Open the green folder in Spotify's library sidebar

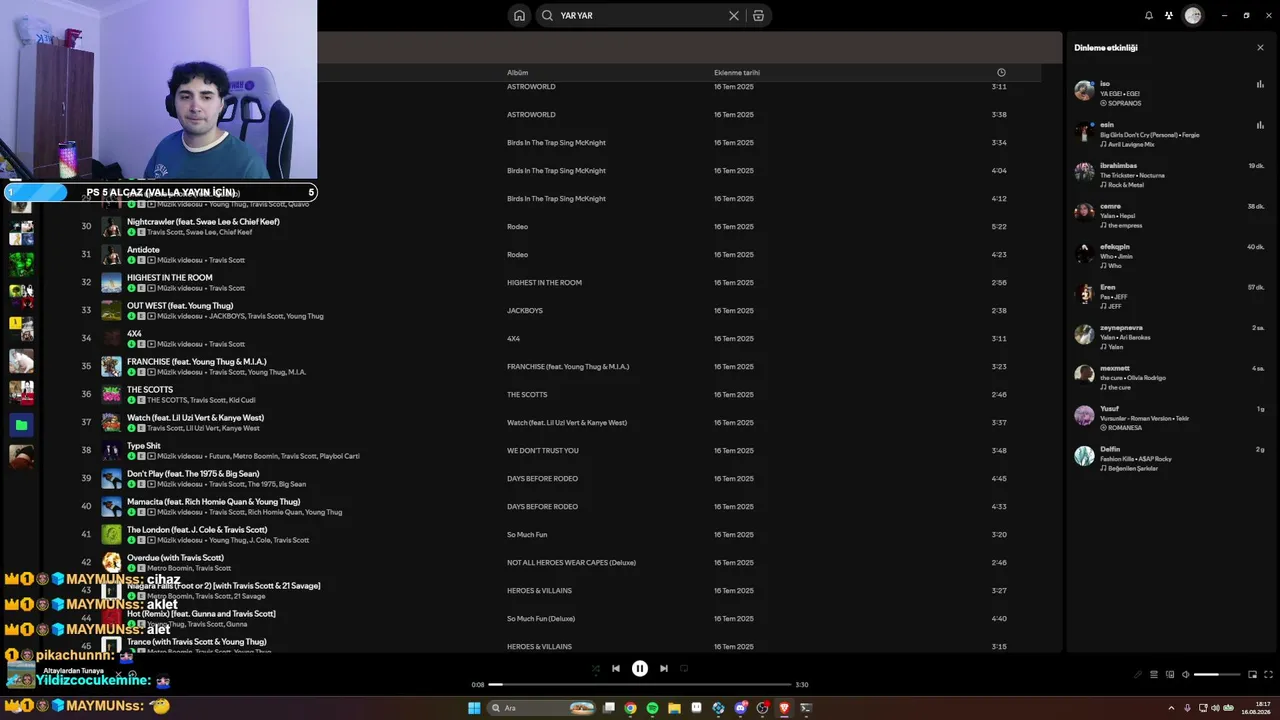pos(21,425)
